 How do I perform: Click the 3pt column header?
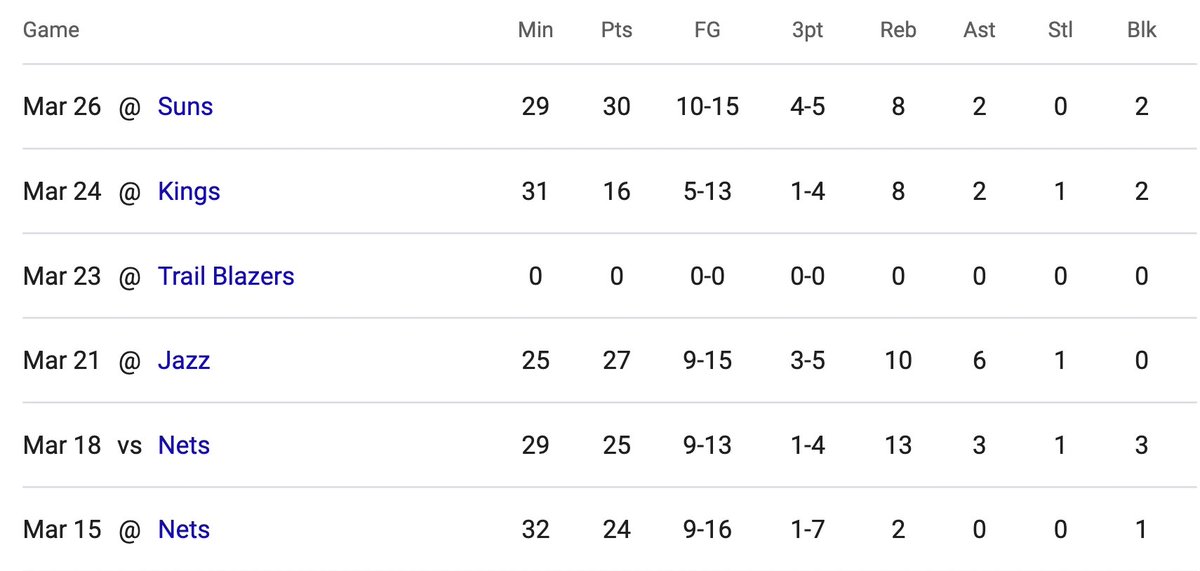click(807, 30)
